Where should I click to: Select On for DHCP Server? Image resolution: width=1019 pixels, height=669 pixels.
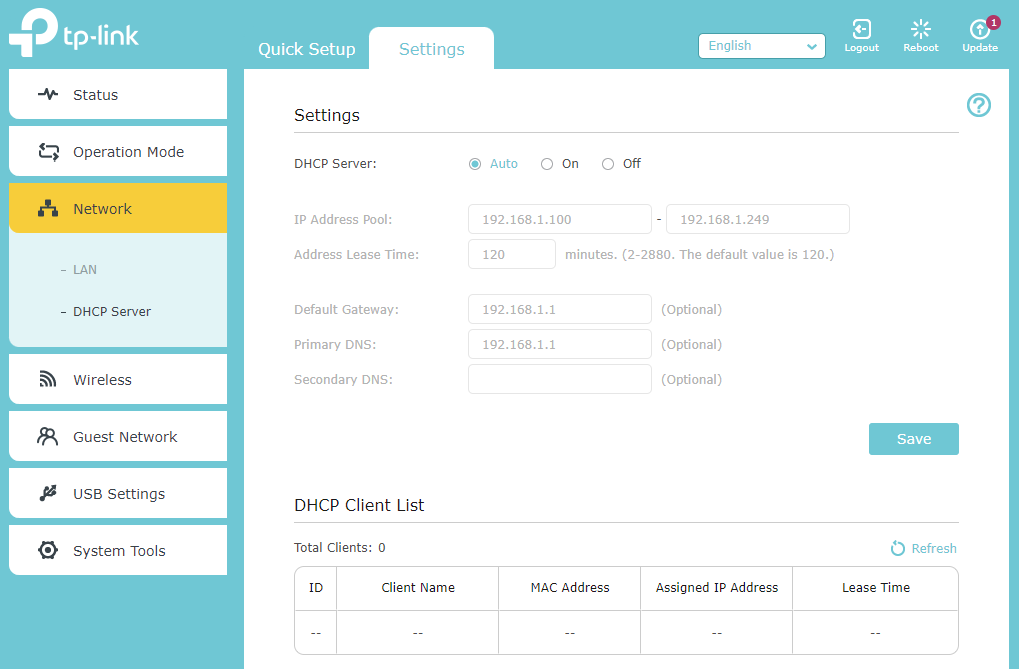pos(547,164)
